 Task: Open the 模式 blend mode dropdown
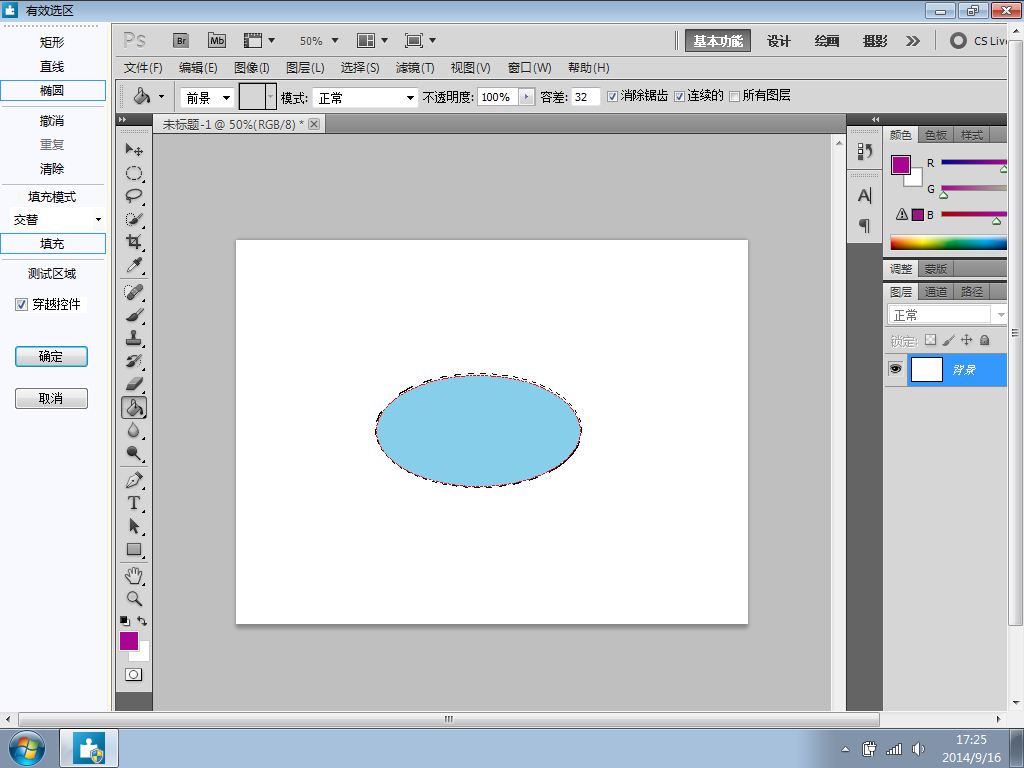click(365, 98)
